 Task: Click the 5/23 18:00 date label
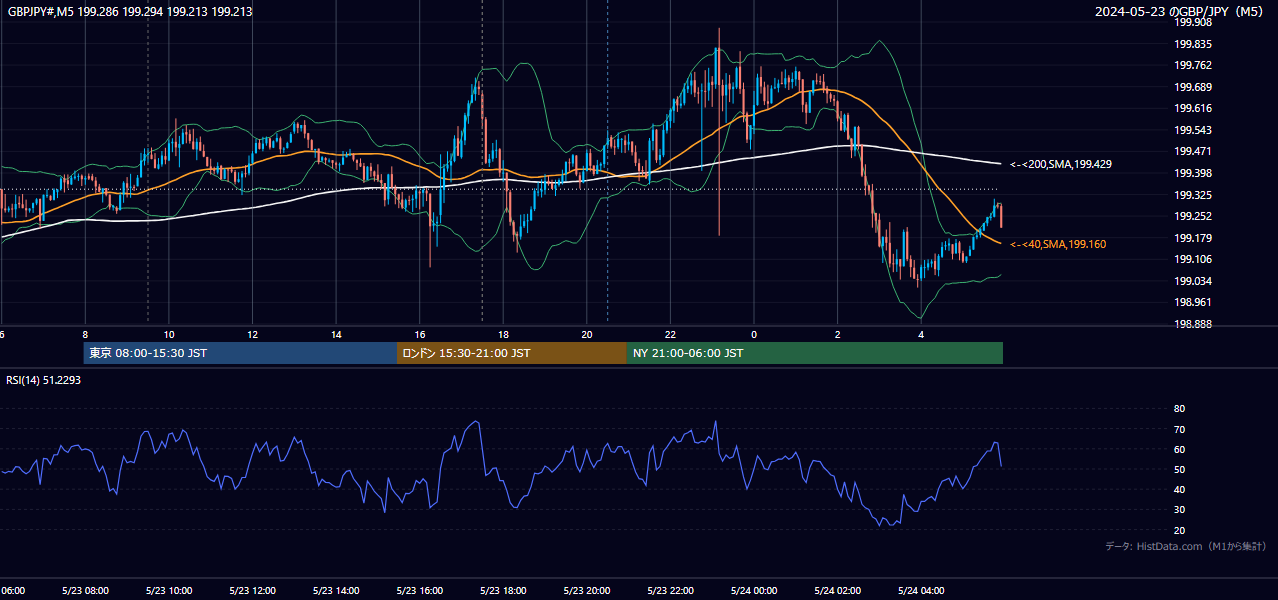pyautogui.click(x=503, y=590)
